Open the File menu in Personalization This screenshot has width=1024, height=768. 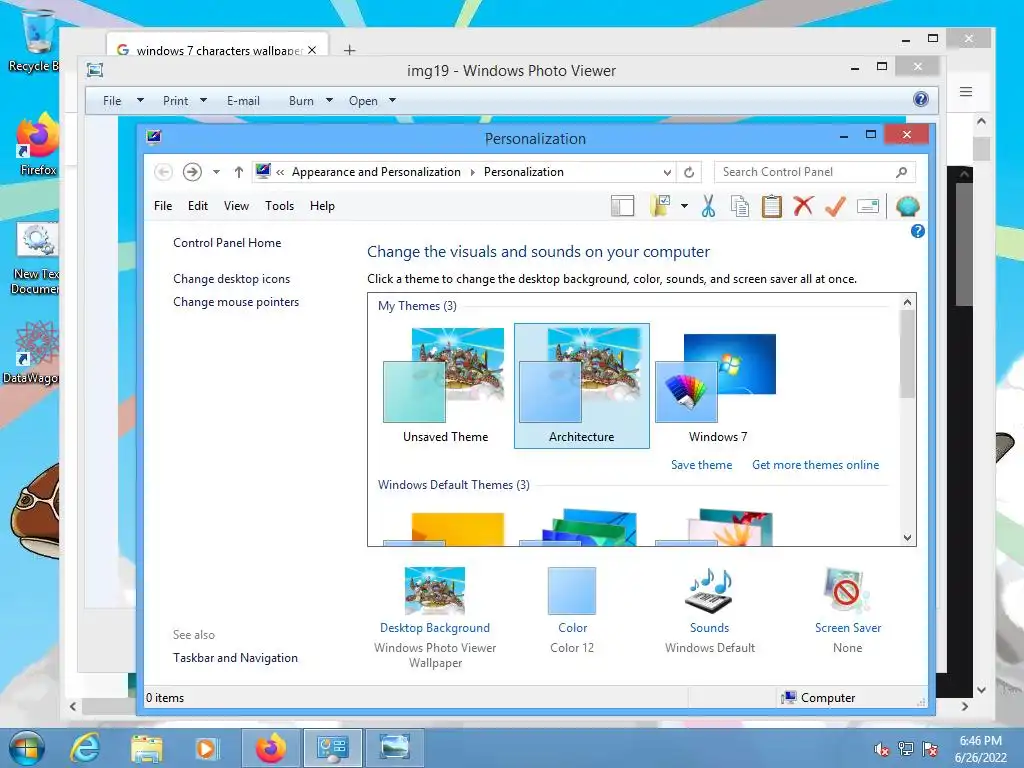click(x=163, y=206)
